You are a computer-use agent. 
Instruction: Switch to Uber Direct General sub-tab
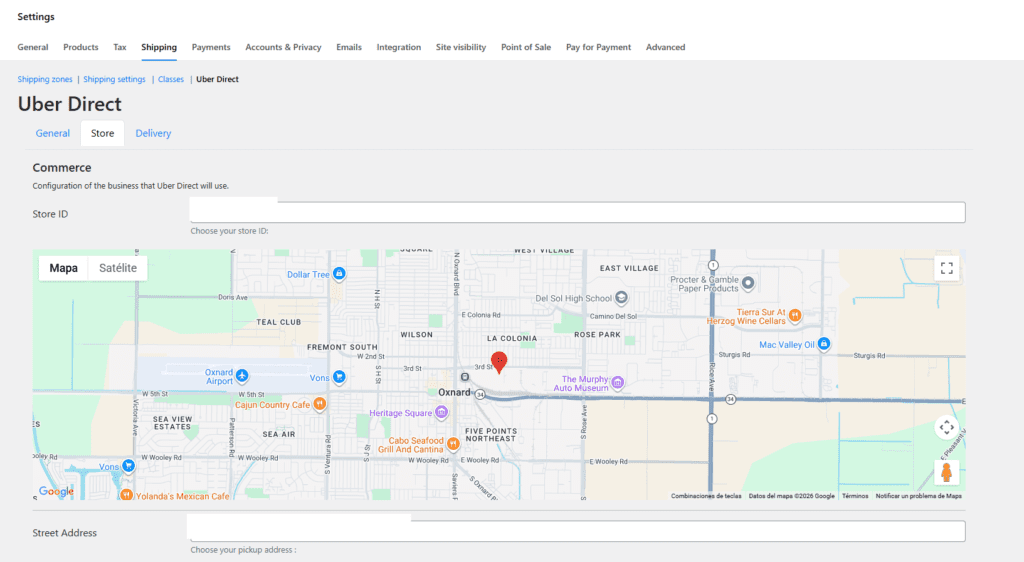coord(52,133)
